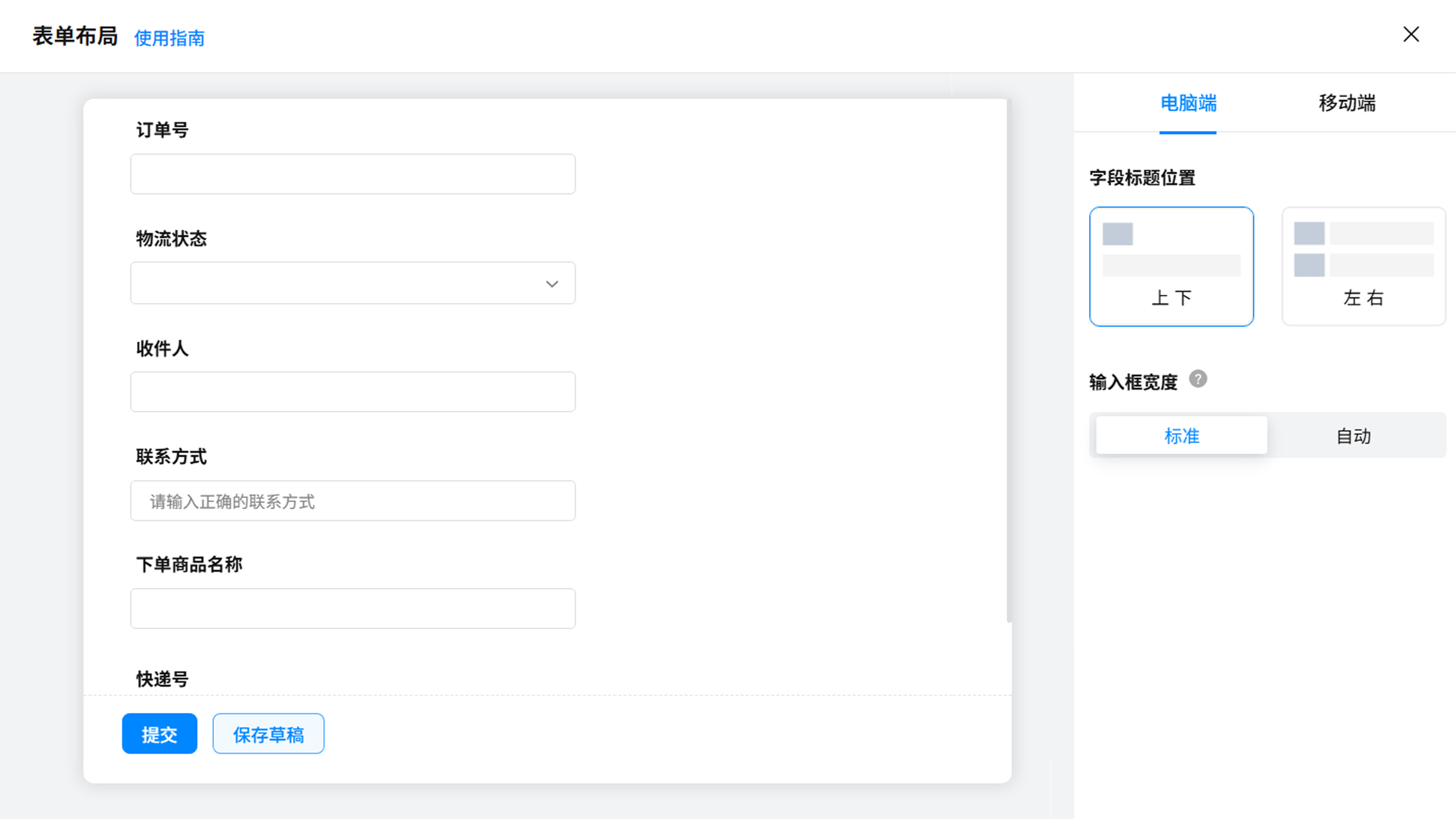The height and width of the screenshot is (819, 1456).
Task: Close the 表单布局 dialog with the X icon
Action: [x=1411, y=35]
